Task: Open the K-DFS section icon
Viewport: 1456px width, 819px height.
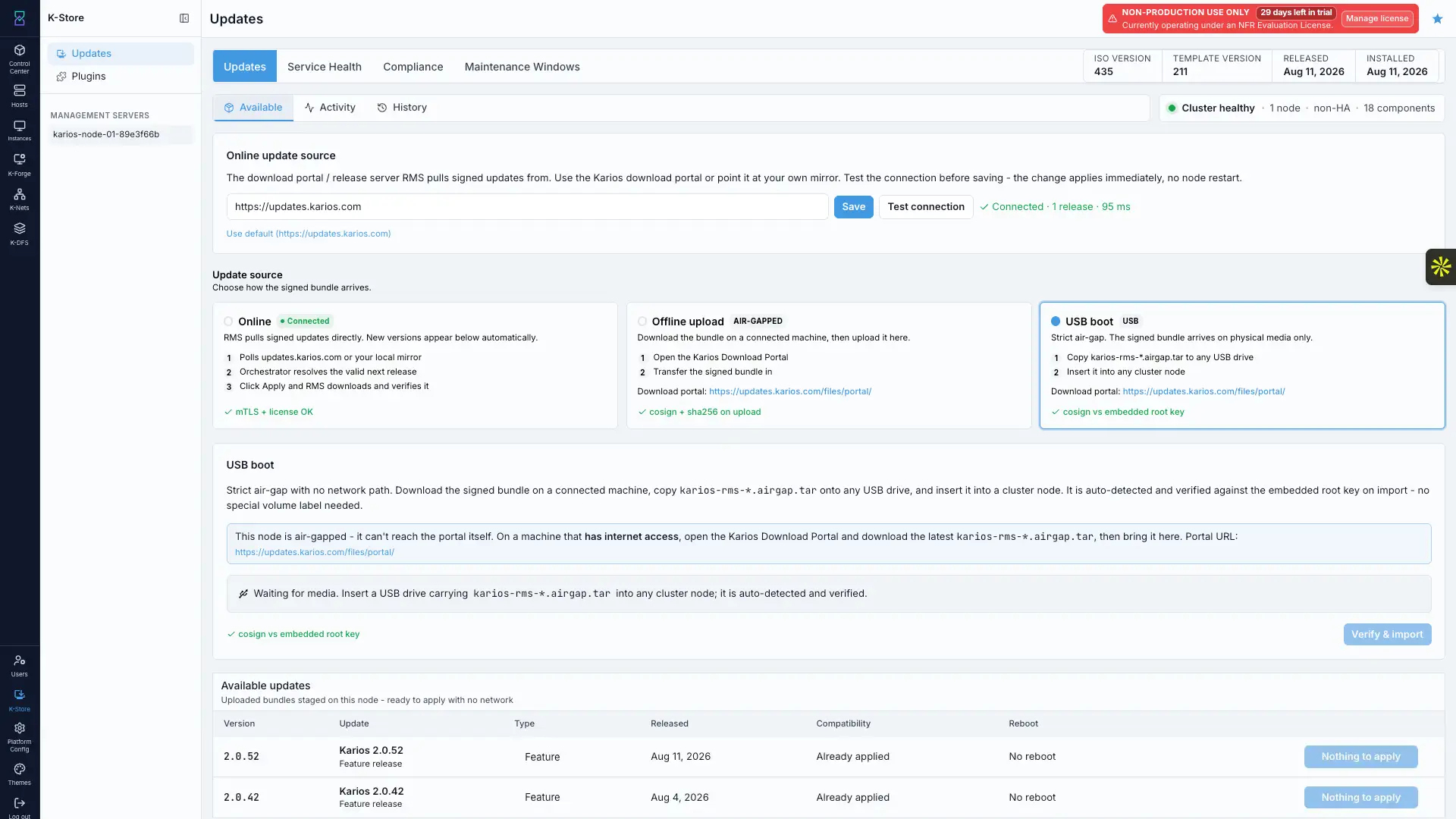Action: [x=20, y=234]
